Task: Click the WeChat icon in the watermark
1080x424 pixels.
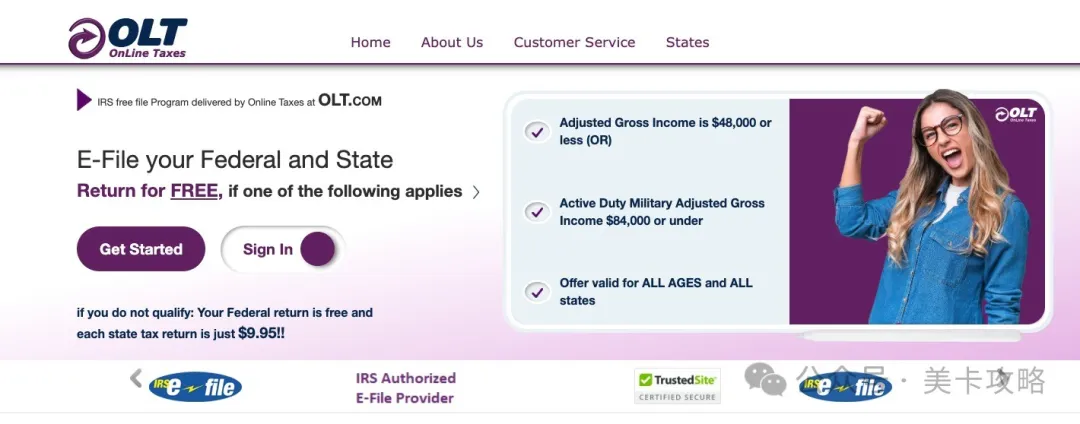Action: click(x=765, y=379)
